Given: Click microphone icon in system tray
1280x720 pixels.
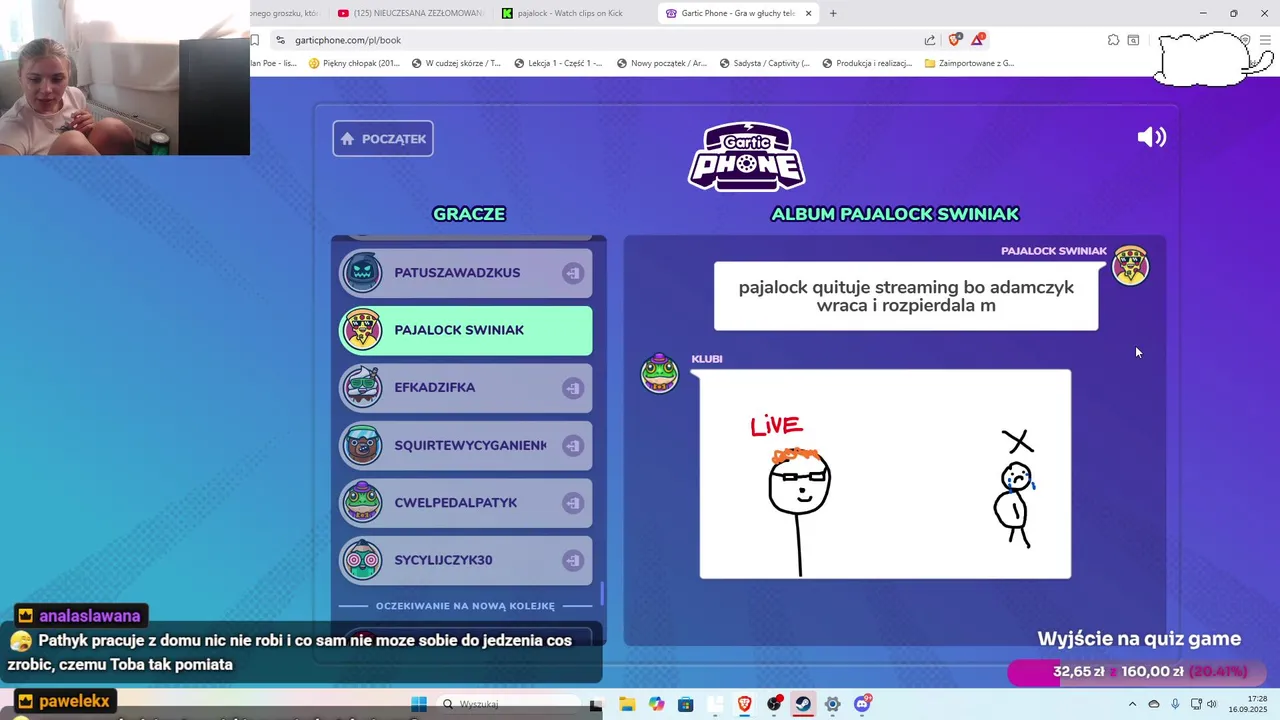Looking at the screenshot, I should click(x=1175, y=704).
